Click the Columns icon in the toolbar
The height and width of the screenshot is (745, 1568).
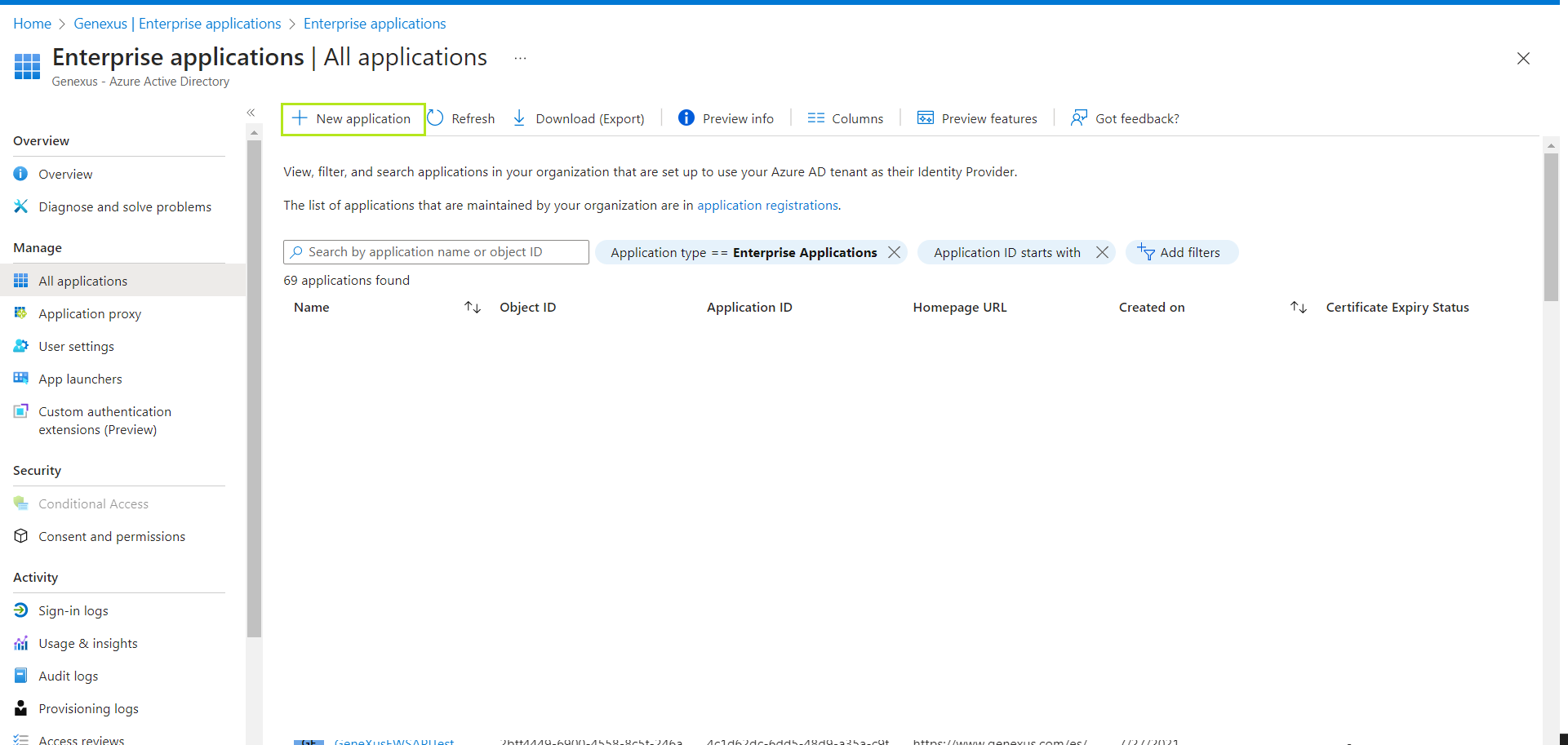click(815, 118)
